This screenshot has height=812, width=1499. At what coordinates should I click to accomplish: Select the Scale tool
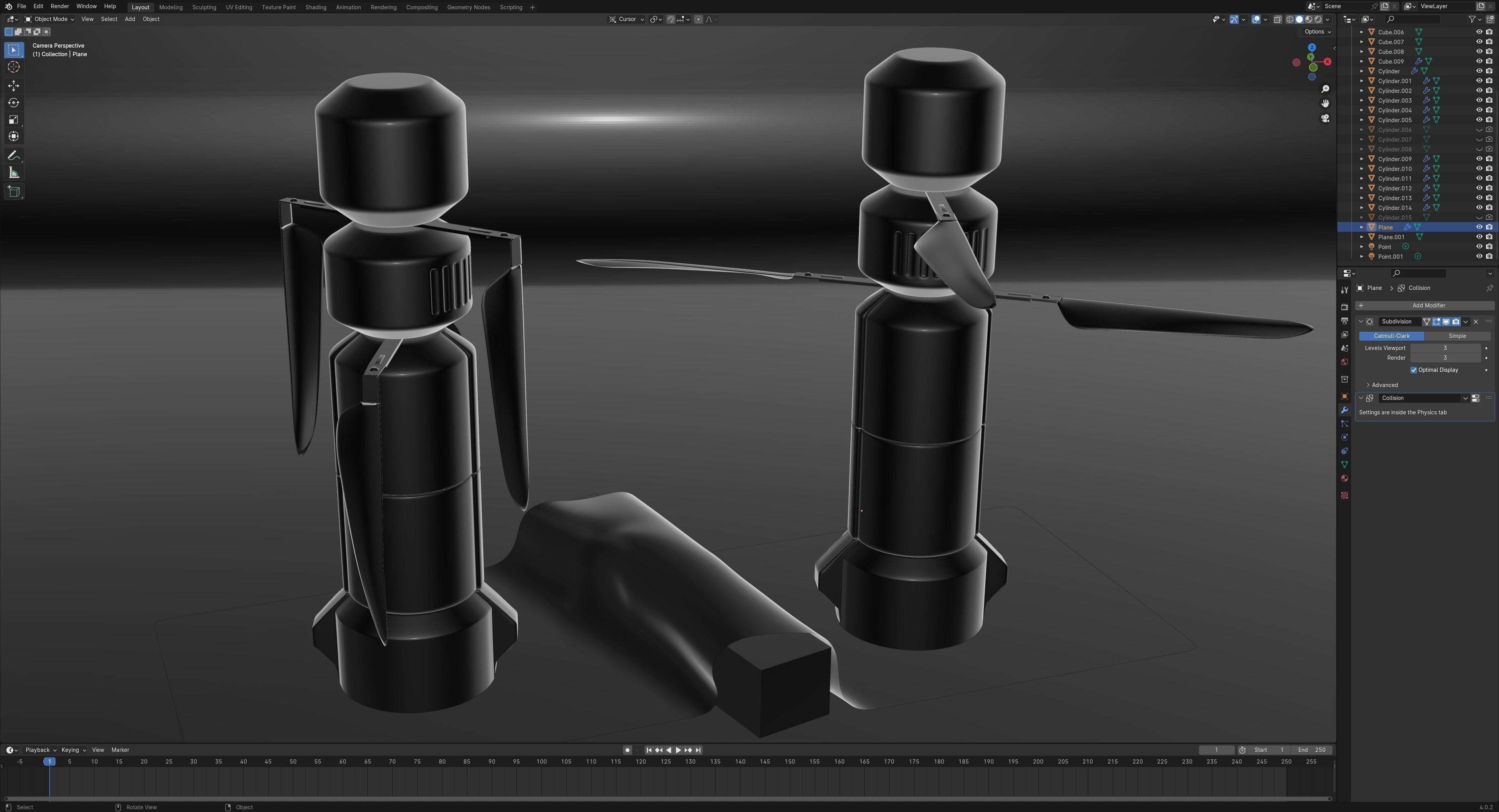[x=13, y=120]
